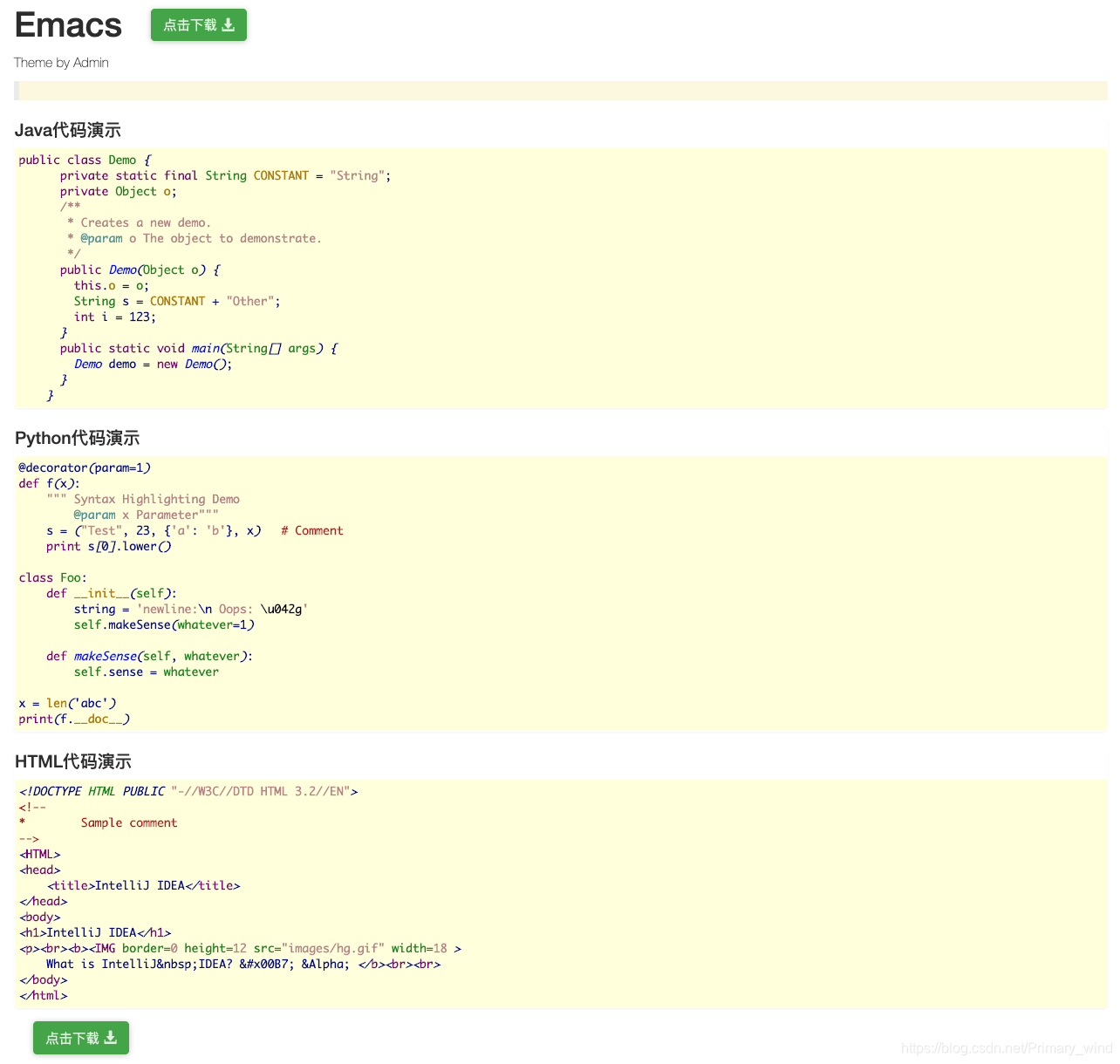1120x1064 pixels.
Task: Click the 'private static final String CONSTANT' line
Action: [x=226, y=176]
